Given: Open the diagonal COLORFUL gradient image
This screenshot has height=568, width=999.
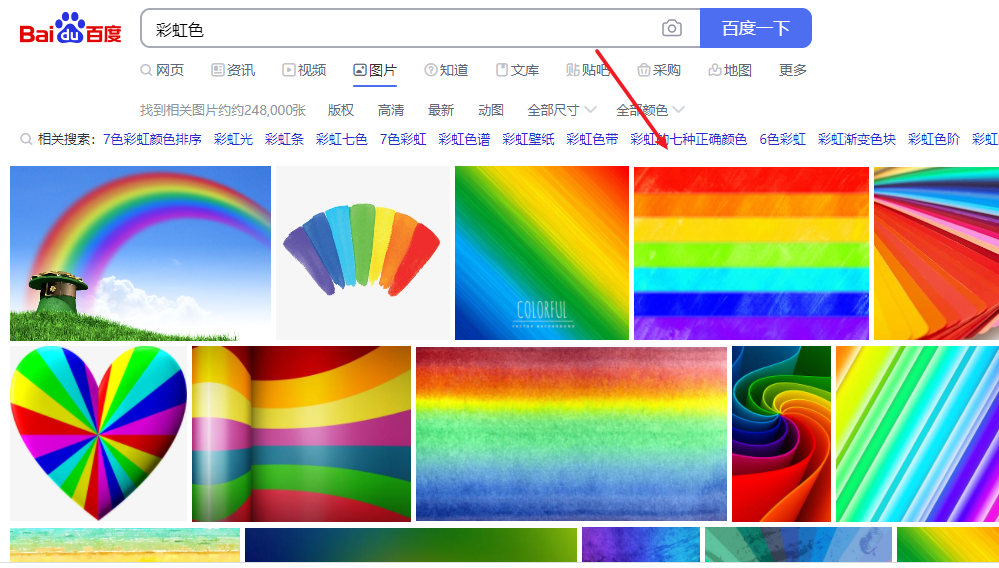Looking at the screenshot, I should [542, 253].
